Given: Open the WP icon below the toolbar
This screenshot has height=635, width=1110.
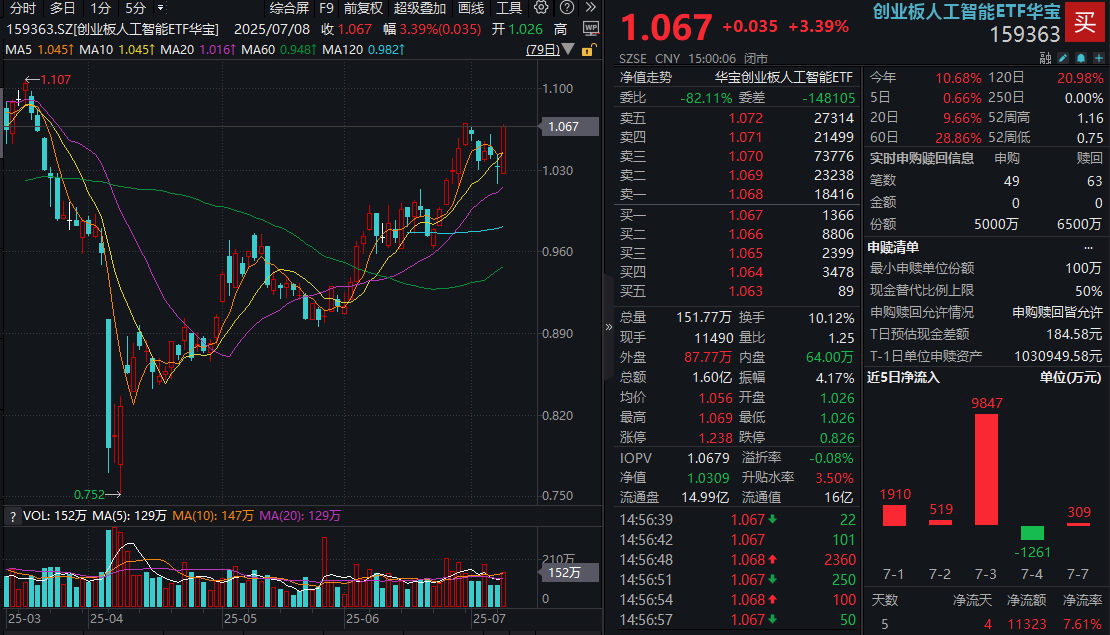Looking at the screenshot, I should [x=590, y=28].
